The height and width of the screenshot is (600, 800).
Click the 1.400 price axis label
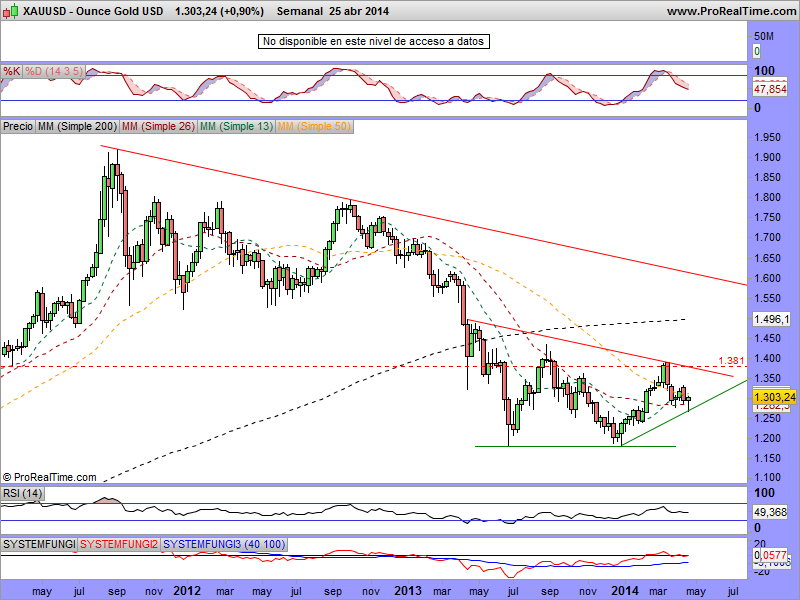click(767, 359)
